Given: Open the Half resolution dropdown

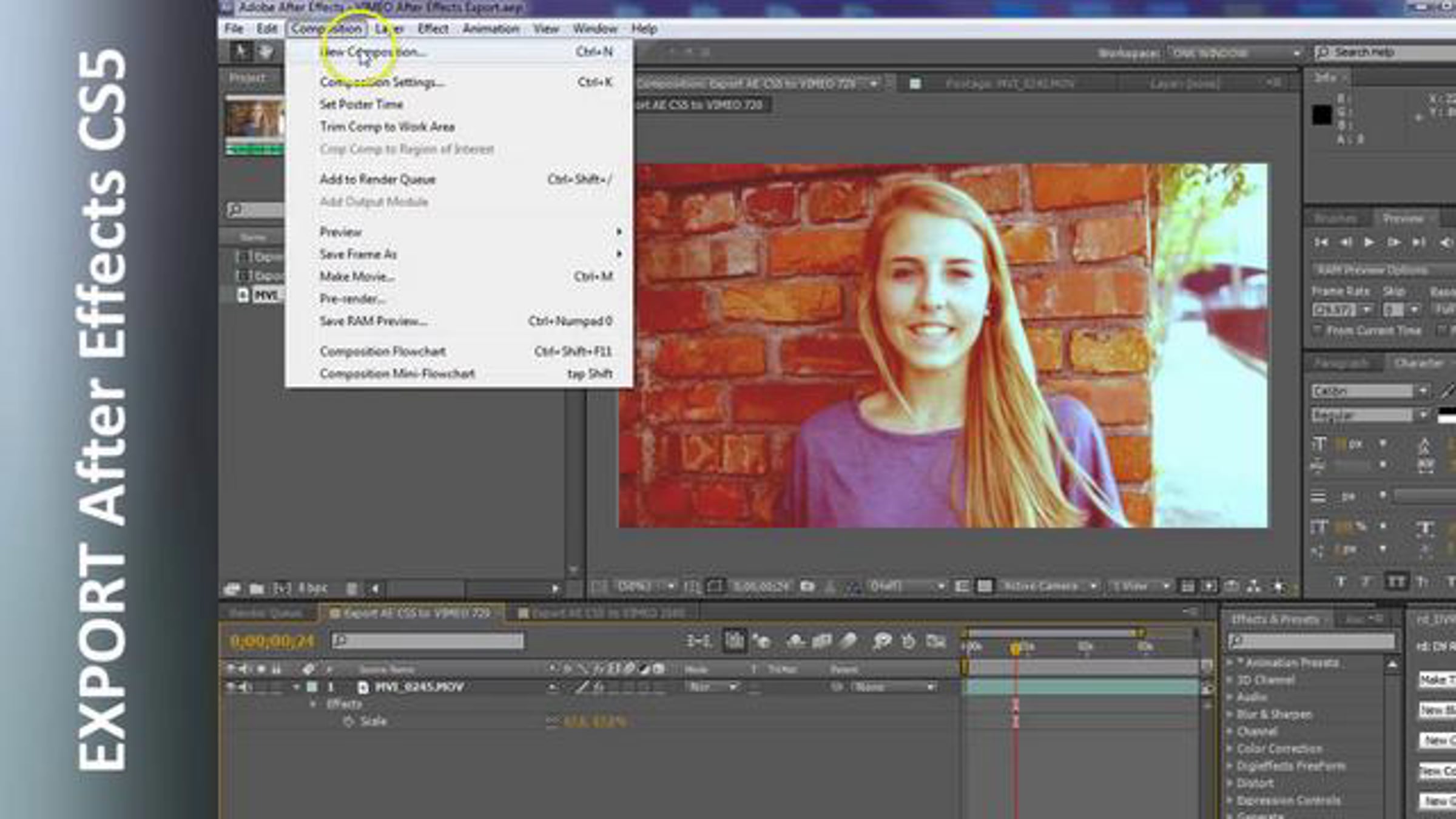Looking at the screenshot, I should click(x=942, y=587).
